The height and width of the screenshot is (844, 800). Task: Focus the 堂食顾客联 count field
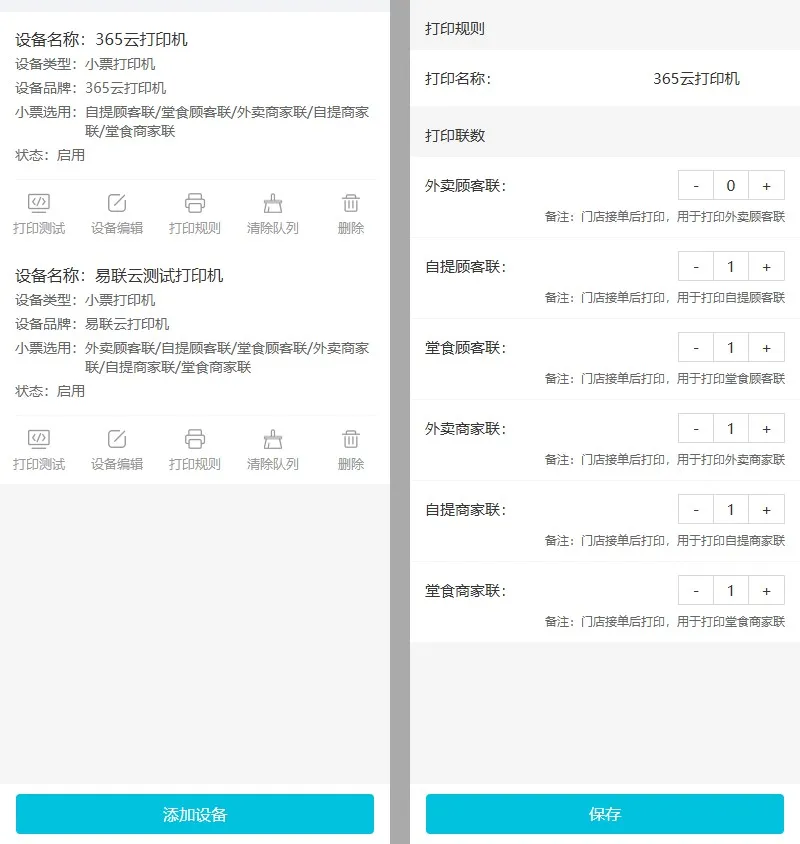[x=731, y=348]
